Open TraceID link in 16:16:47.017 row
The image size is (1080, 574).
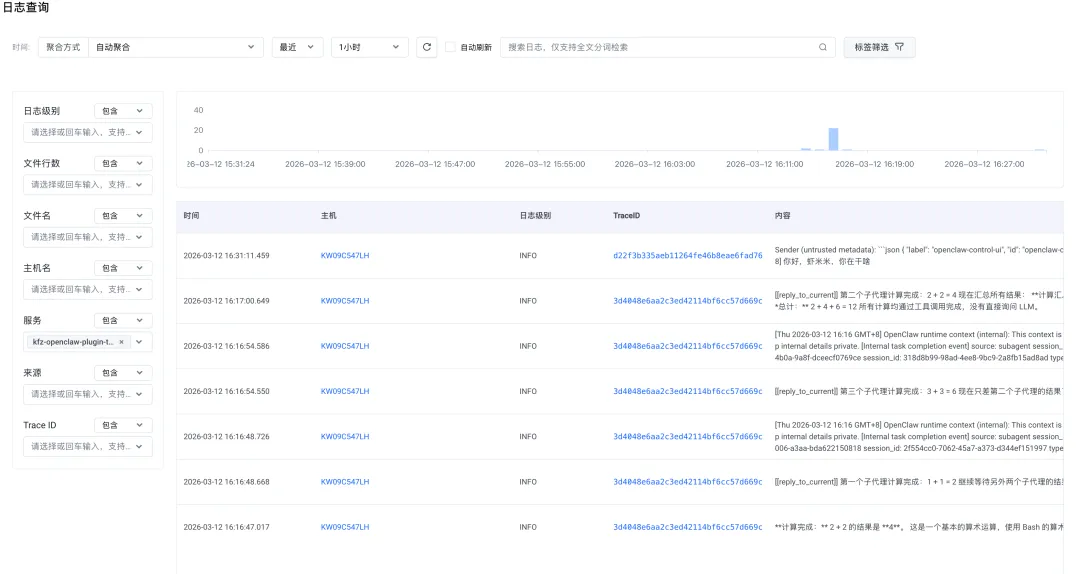(x=687, y=527)
